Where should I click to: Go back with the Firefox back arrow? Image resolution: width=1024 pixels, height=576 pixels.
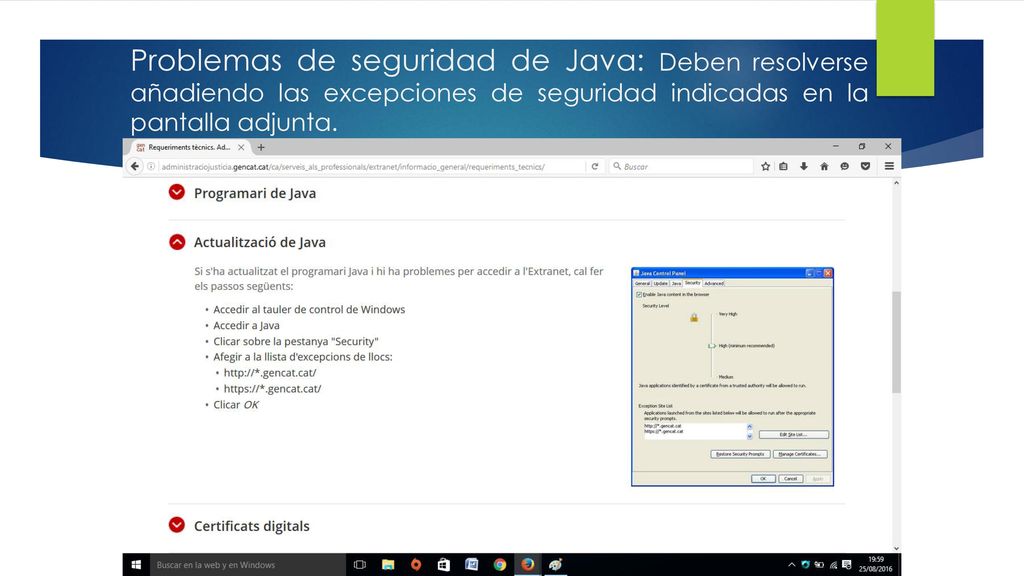(x=135, y=167)
